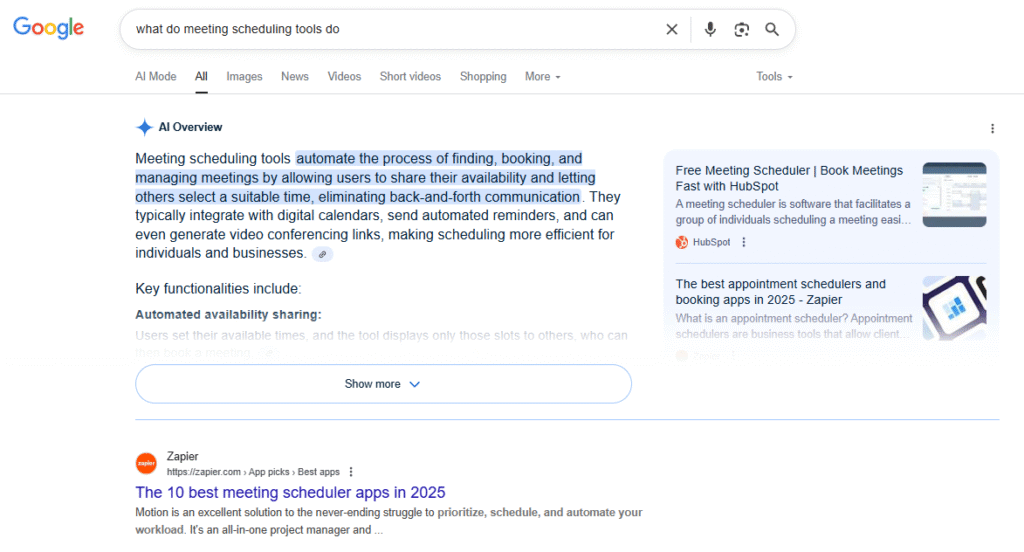Expand the More search categories dropdown
The width and height of the screenshot is (1024, 552).
(x=542, y=77)
